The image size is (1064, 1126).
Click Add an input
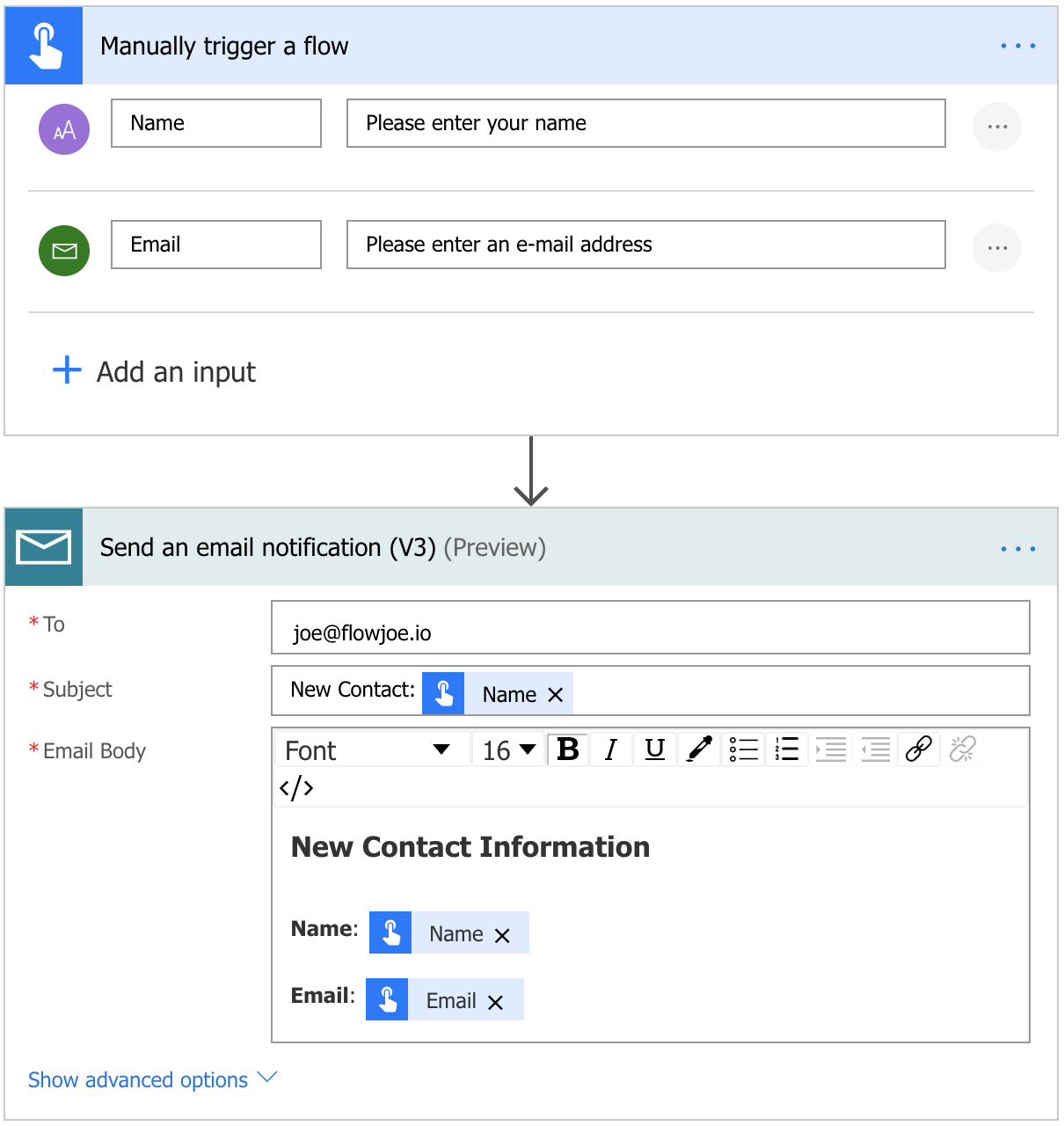pos(155,372)
